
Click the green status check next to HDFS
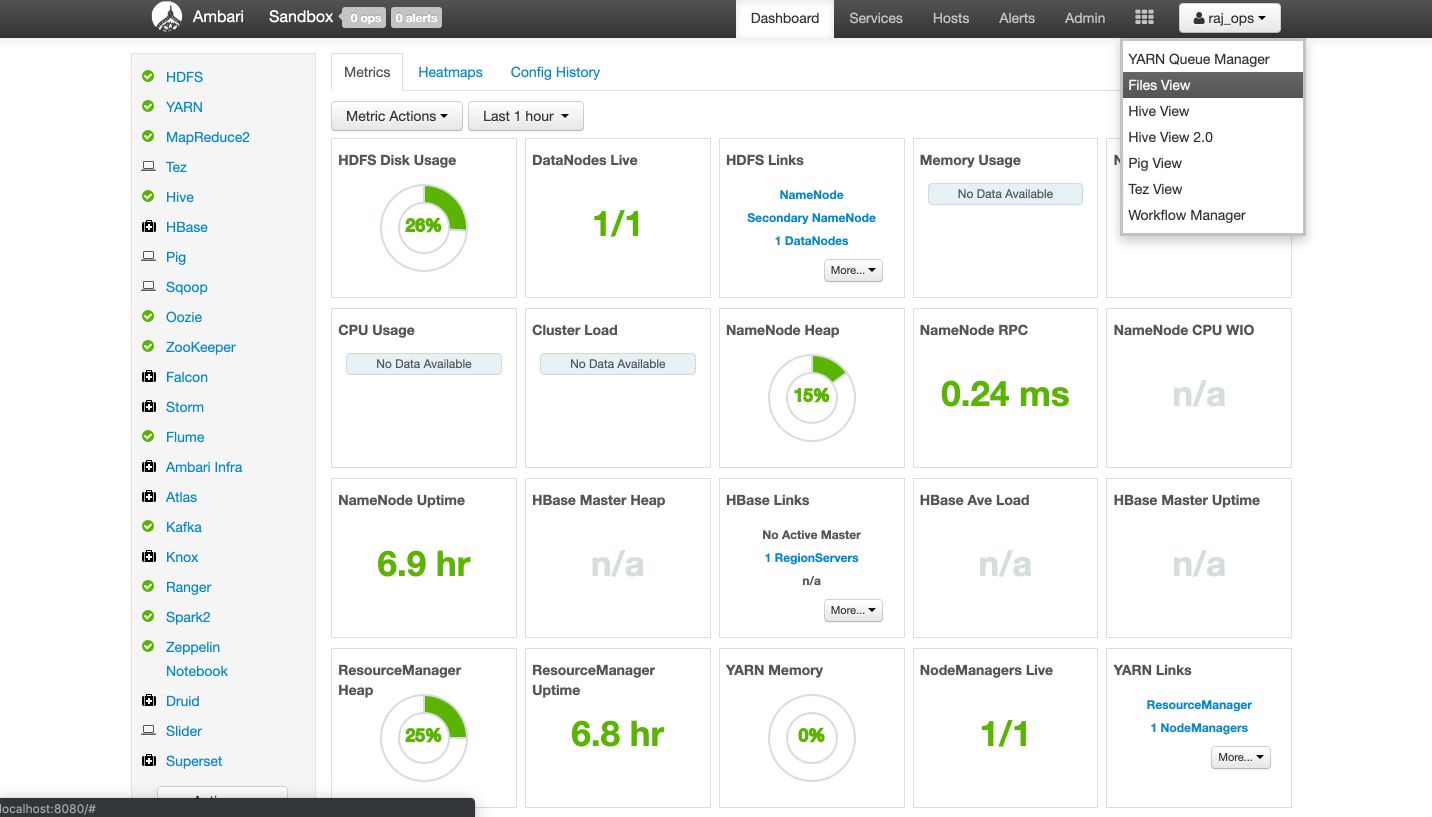click(x=148, y=76)
